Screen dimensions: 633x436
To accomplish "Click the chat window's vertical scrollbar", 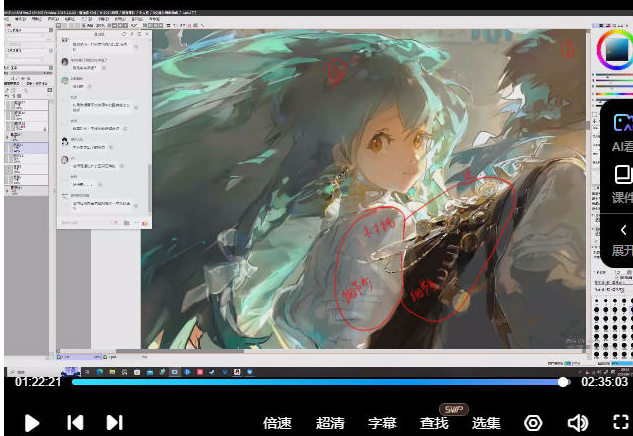I will click(x=150, y=188).
